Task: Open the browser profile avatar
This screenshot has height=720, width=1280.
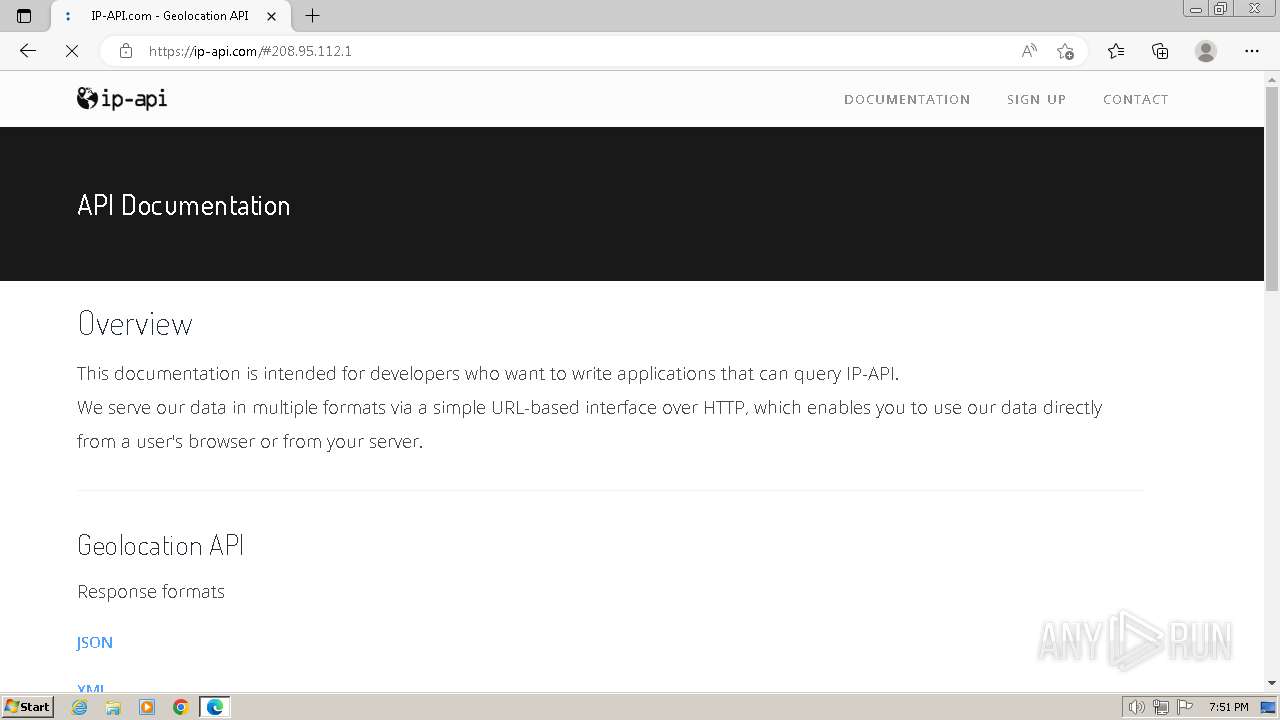Action: coord(1206,51)
